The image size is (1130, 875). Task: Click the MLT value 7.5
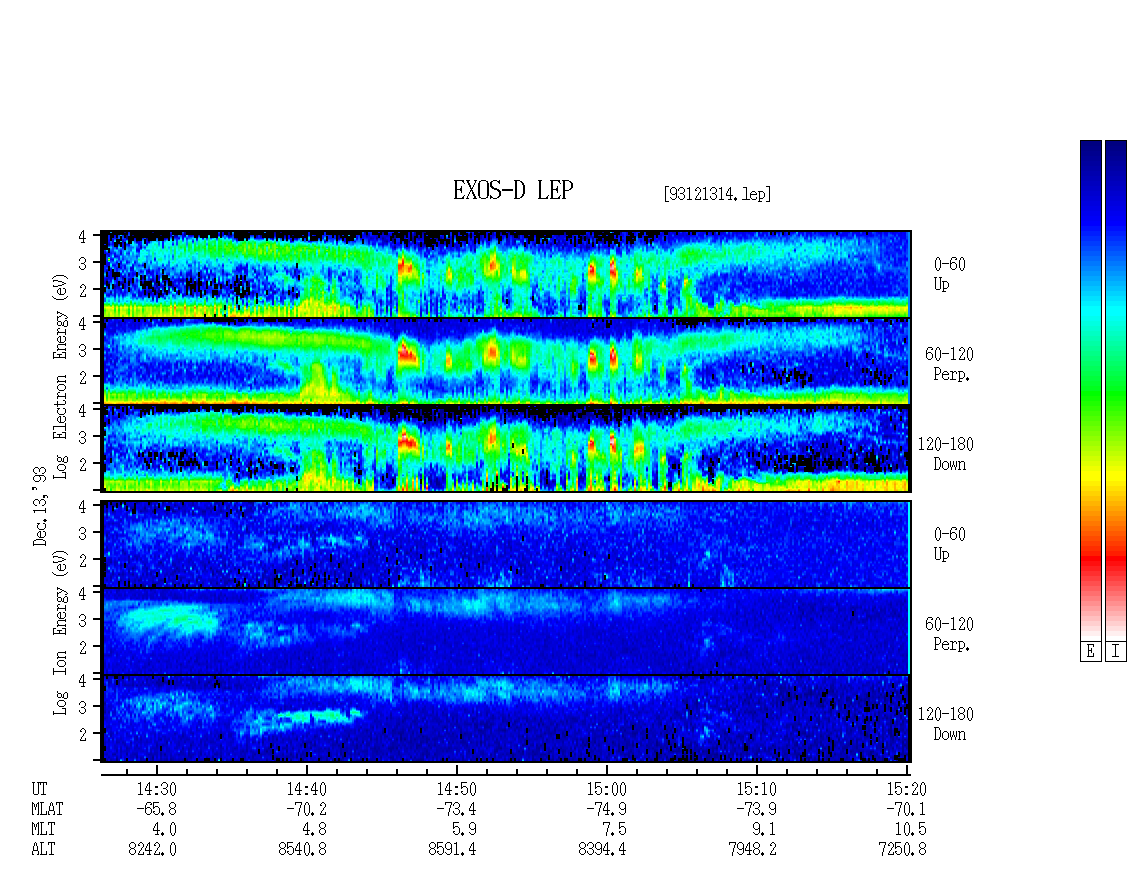point(614,830)
